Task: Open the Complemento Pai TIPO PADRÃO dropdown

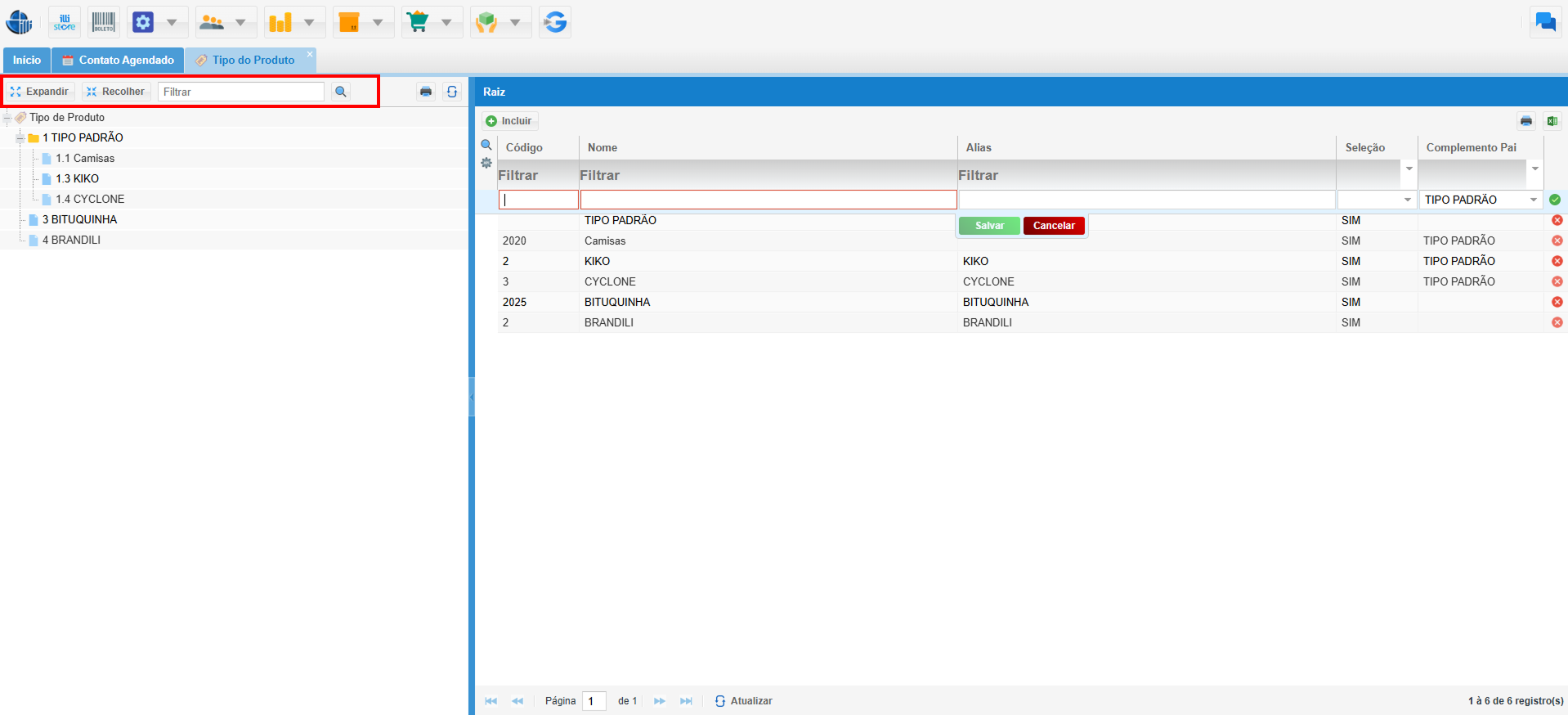Action: 1533,200
